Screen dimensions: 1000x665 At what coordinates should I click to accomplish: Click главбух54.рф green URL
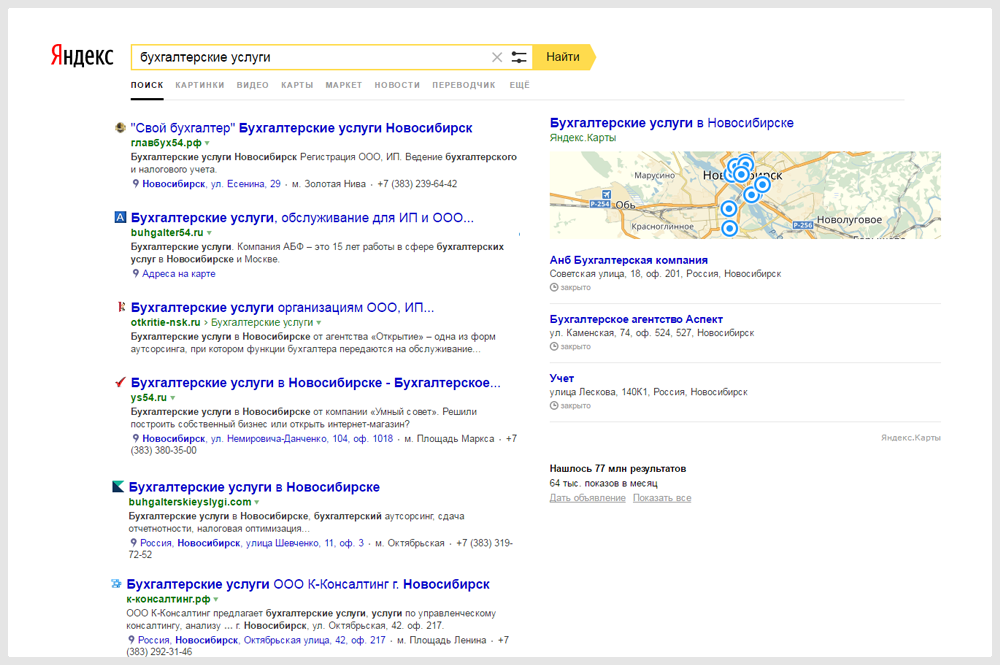[166, 143]
